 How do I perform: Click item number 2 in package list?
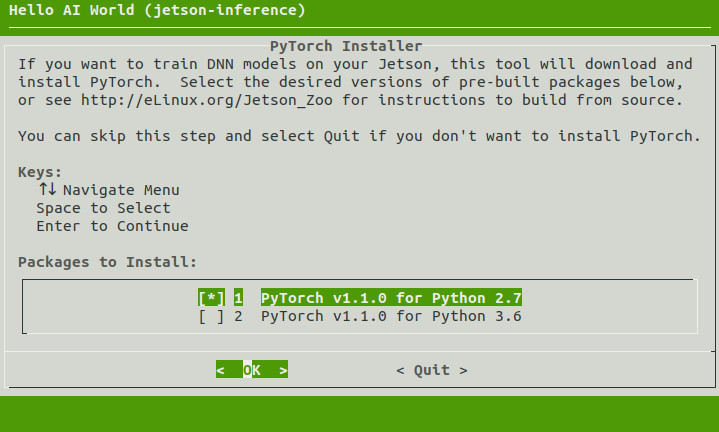click(x=238, y=316)
